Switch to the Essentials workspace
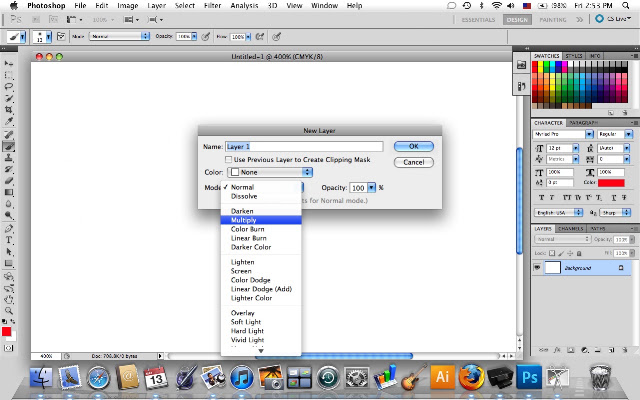This screenshot has width=640, height=400. [x=478, y=20]
